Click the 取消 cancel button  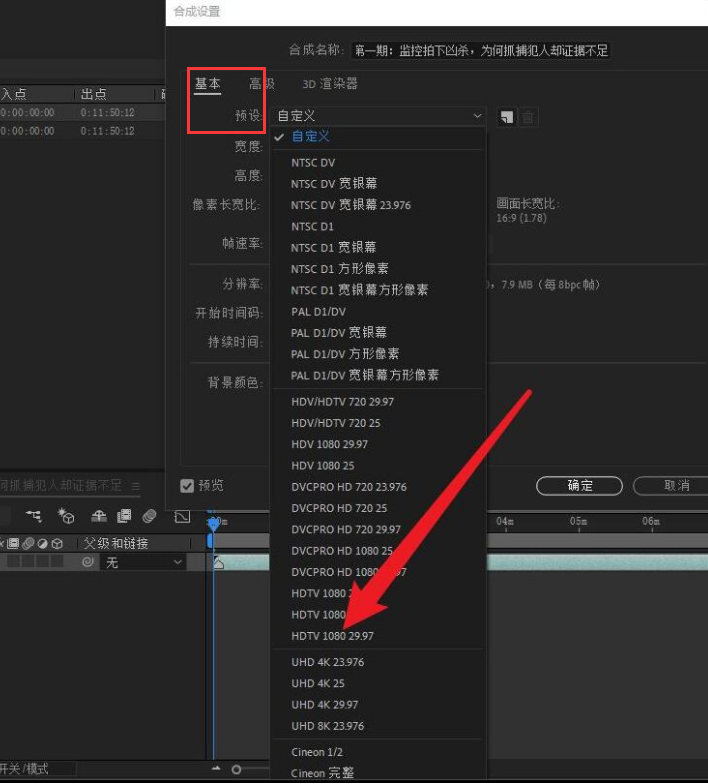[x=671, y=486]
